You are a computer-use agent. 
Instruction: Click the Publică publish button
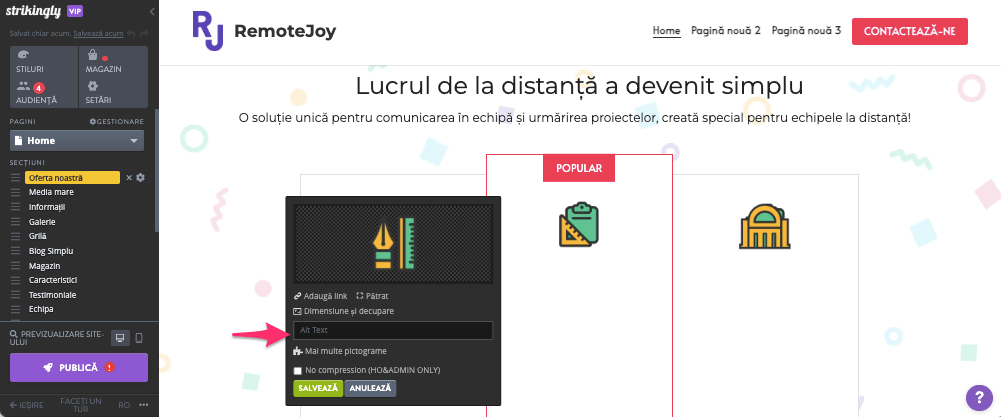click(x=79, y=368)
